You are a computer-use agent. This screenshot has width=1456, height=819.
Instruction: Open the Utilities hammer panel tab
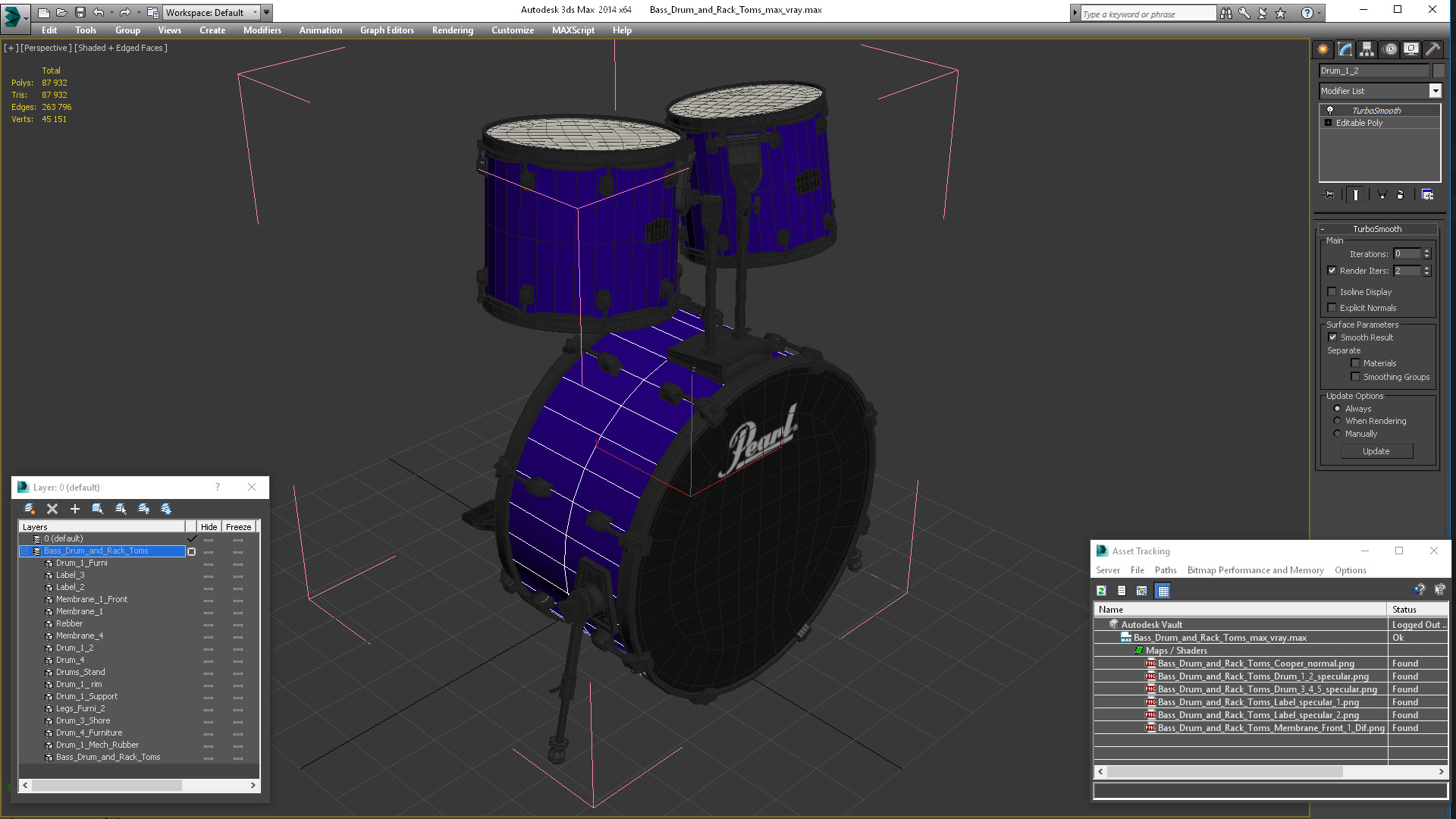pos(1432,49)
